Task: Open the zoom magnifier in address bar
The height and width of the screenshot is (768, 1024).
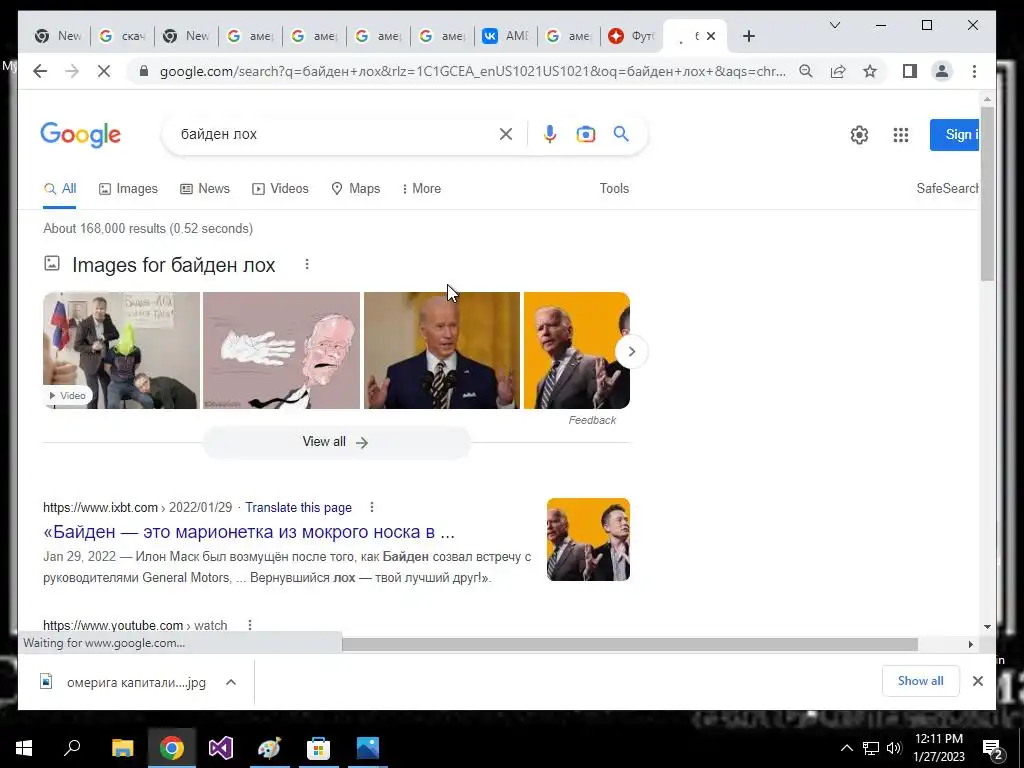Action: coord(806,71)
